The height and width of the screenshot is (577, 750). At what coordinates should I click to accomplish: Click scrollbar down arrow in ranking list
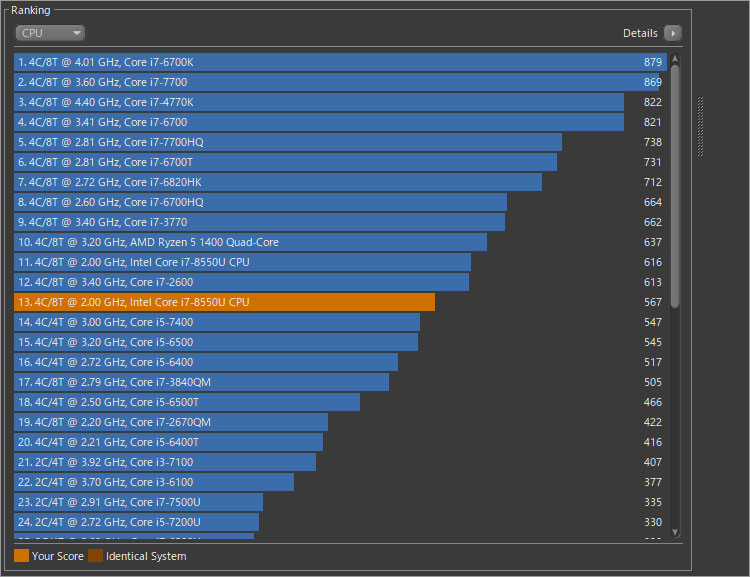coord(675,532)
